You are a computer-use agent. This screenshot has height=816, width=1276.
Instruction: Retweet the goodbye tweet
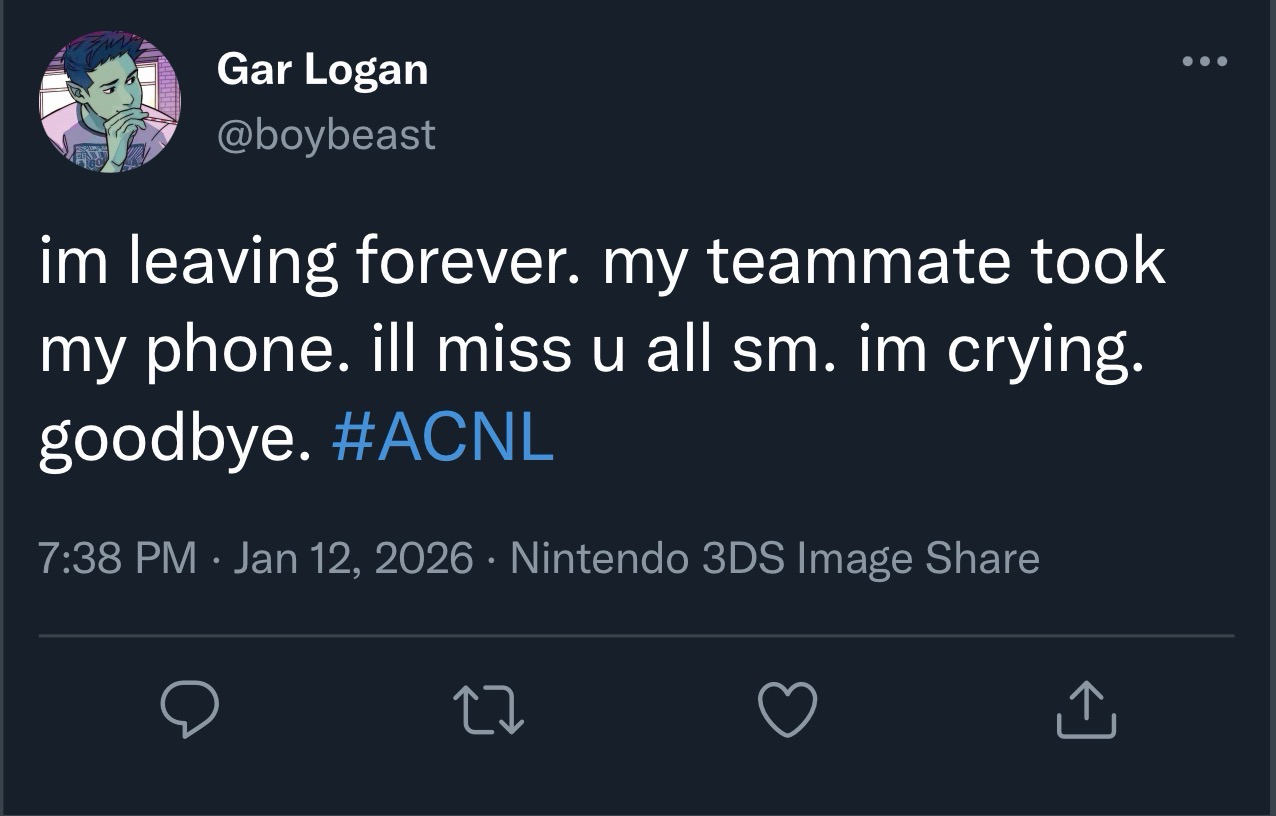point(489,709)
